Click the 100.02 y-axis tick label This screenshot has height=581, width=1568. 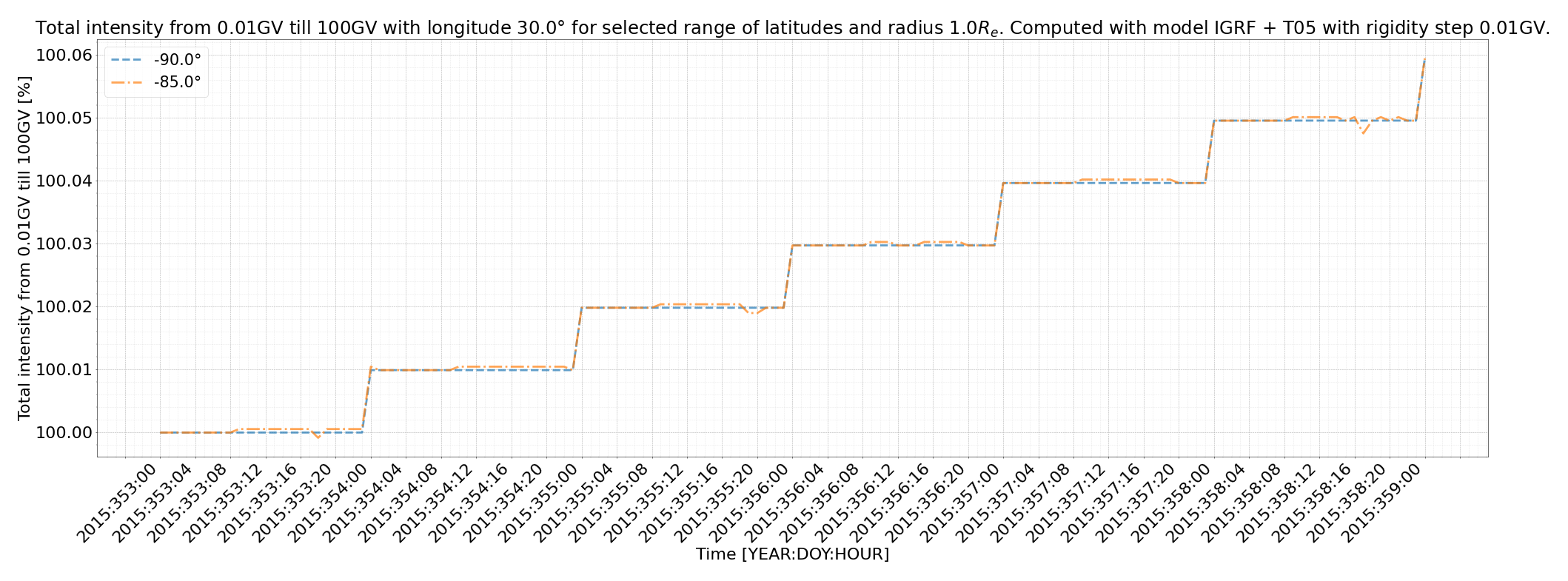coord(64,307)
